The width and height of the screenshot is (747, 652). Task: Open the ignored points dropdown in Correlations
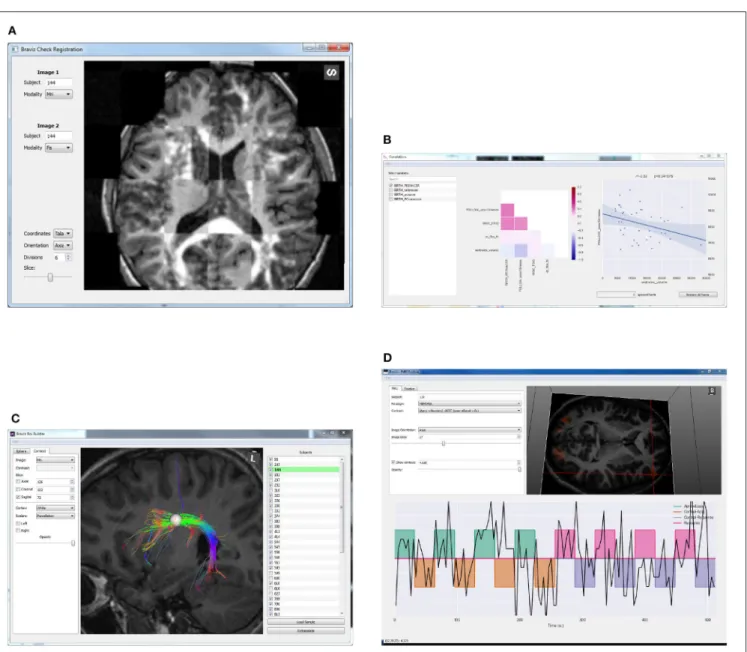[616, 294]
